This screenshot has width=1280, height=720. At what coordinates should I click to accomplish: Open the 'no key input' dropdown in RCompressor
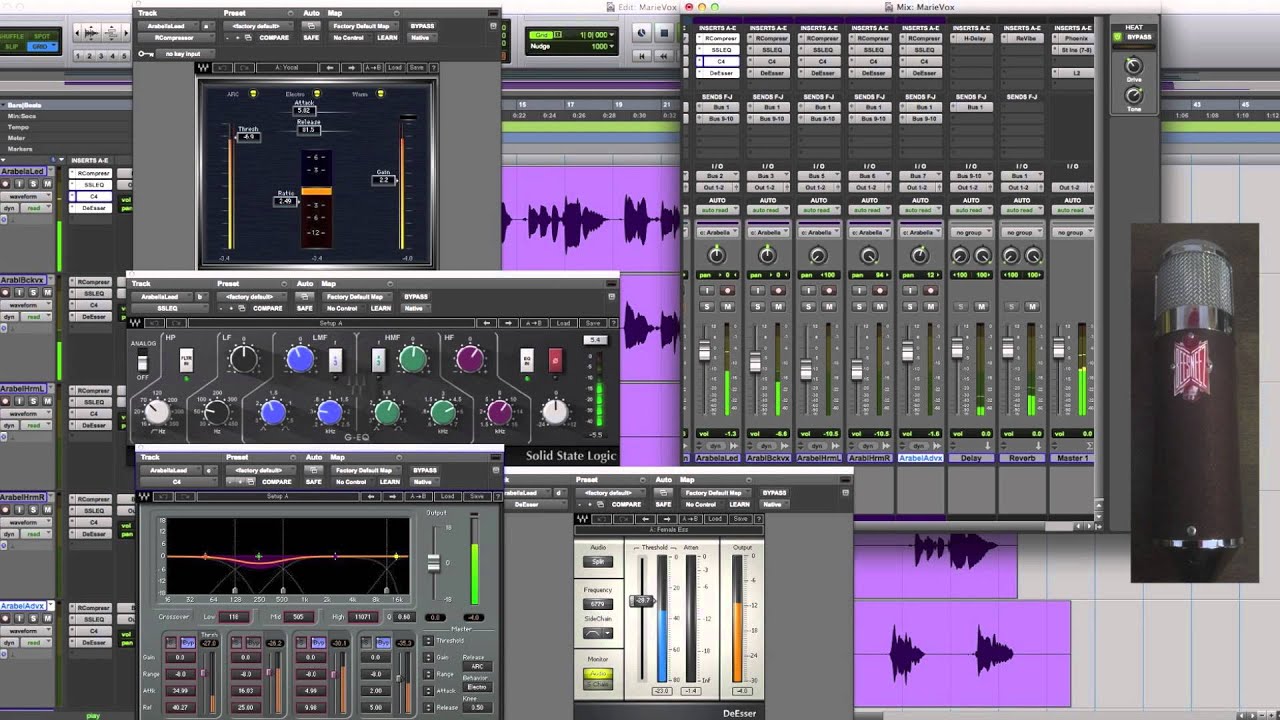(185, 53)
